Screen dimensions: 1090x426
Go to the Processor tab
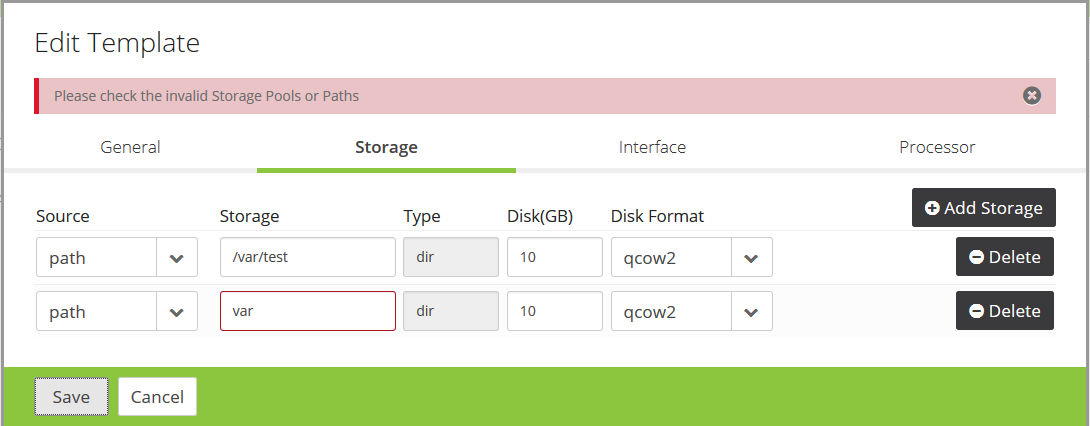(x=937, y=147)
